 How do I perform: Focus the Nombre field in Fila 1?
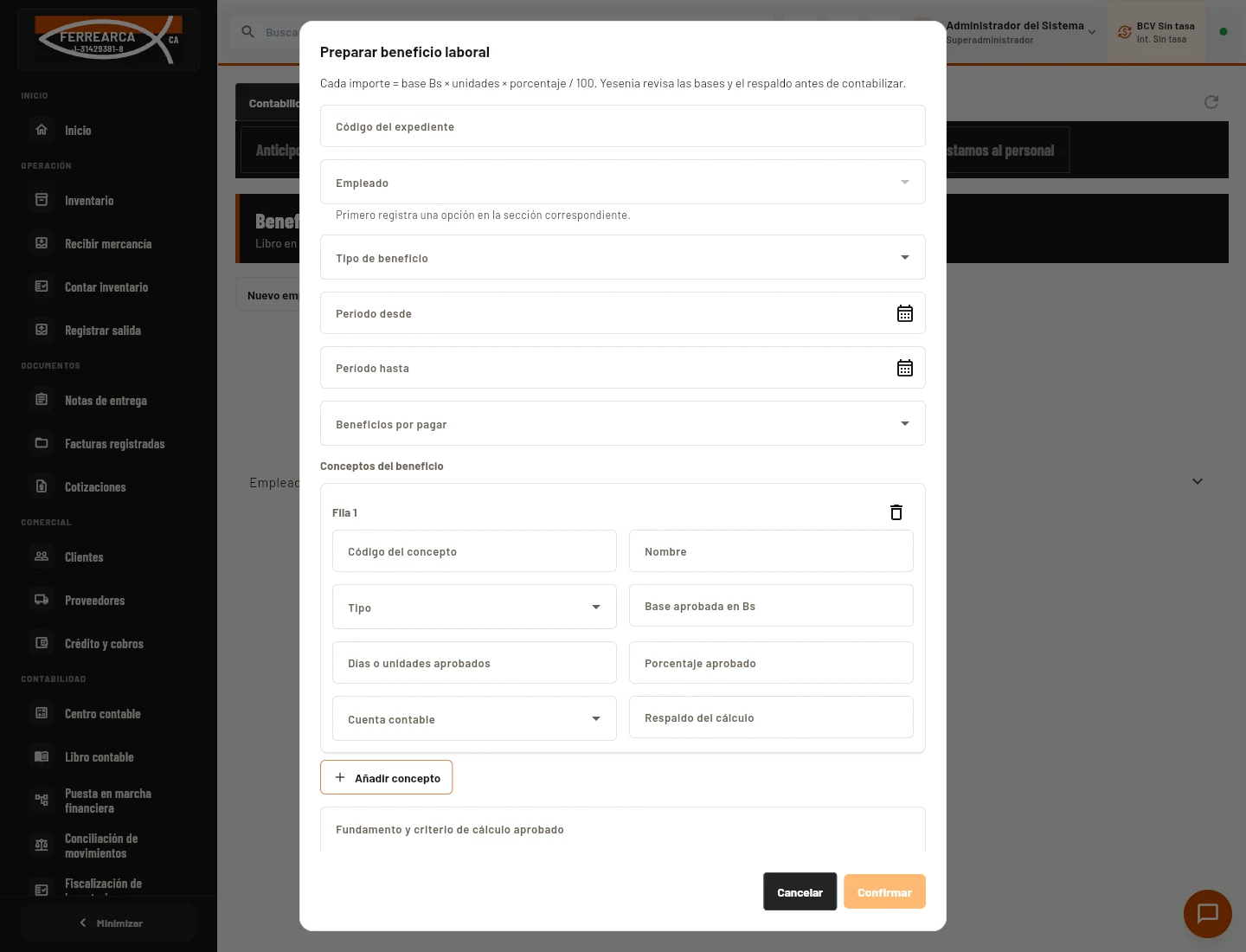tap(771, 551)
